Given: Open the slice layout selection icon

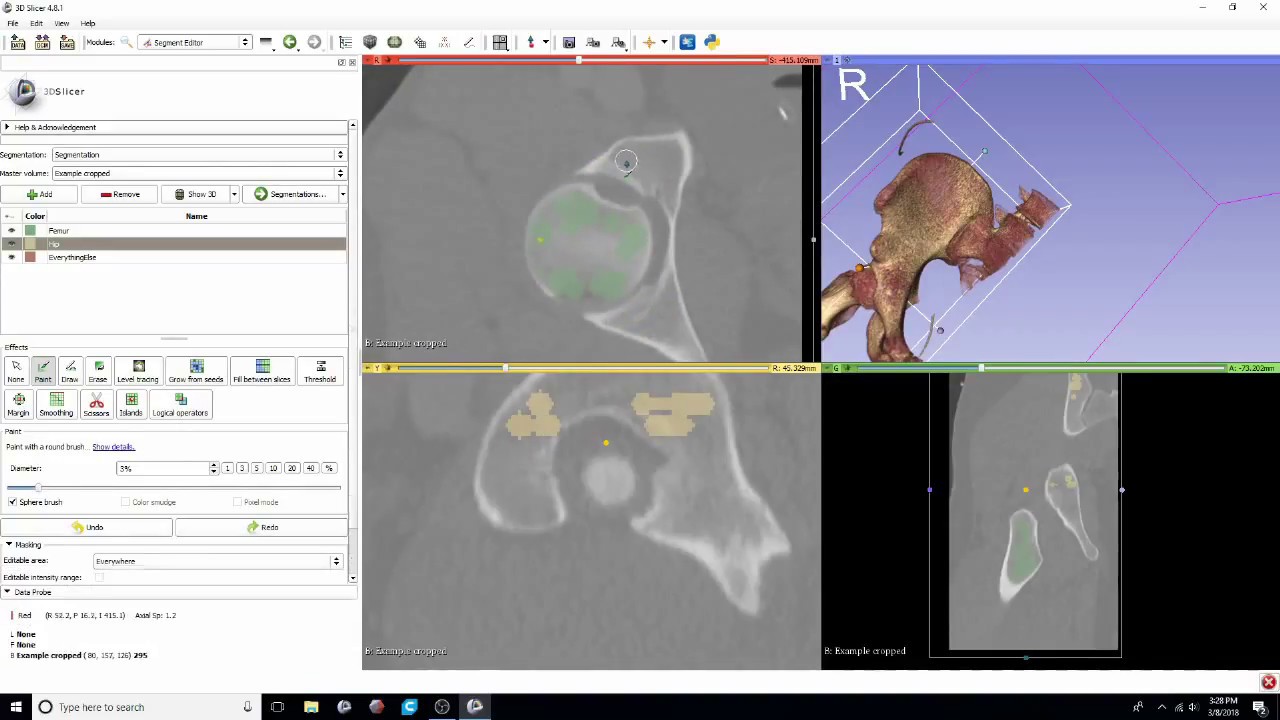Looking at the screenshot, I should point(500,42).
